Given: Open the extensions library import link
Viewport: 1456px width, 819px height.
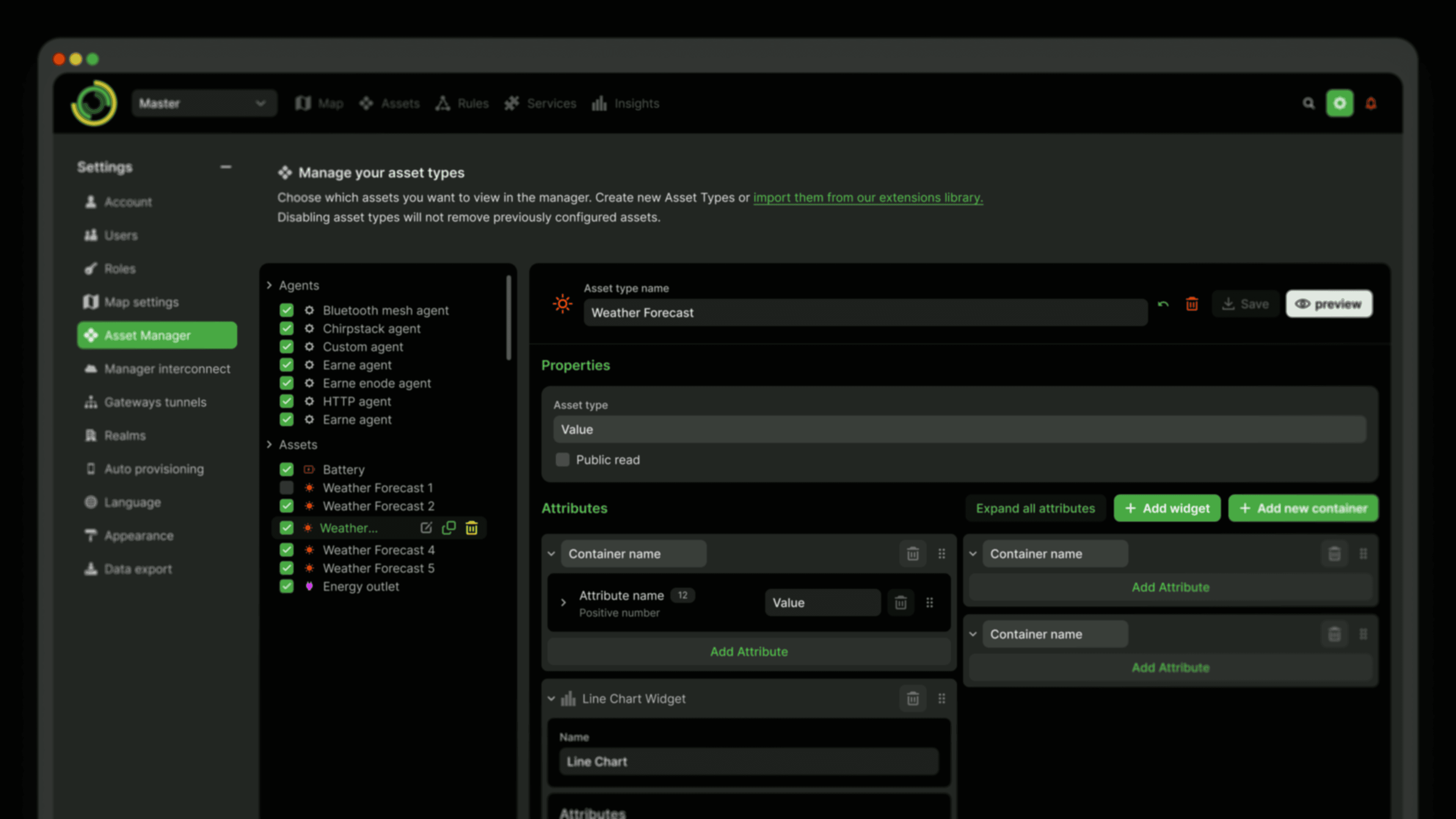Looking at the screenshot, I should pyautogui.click(x=868, y=198).
